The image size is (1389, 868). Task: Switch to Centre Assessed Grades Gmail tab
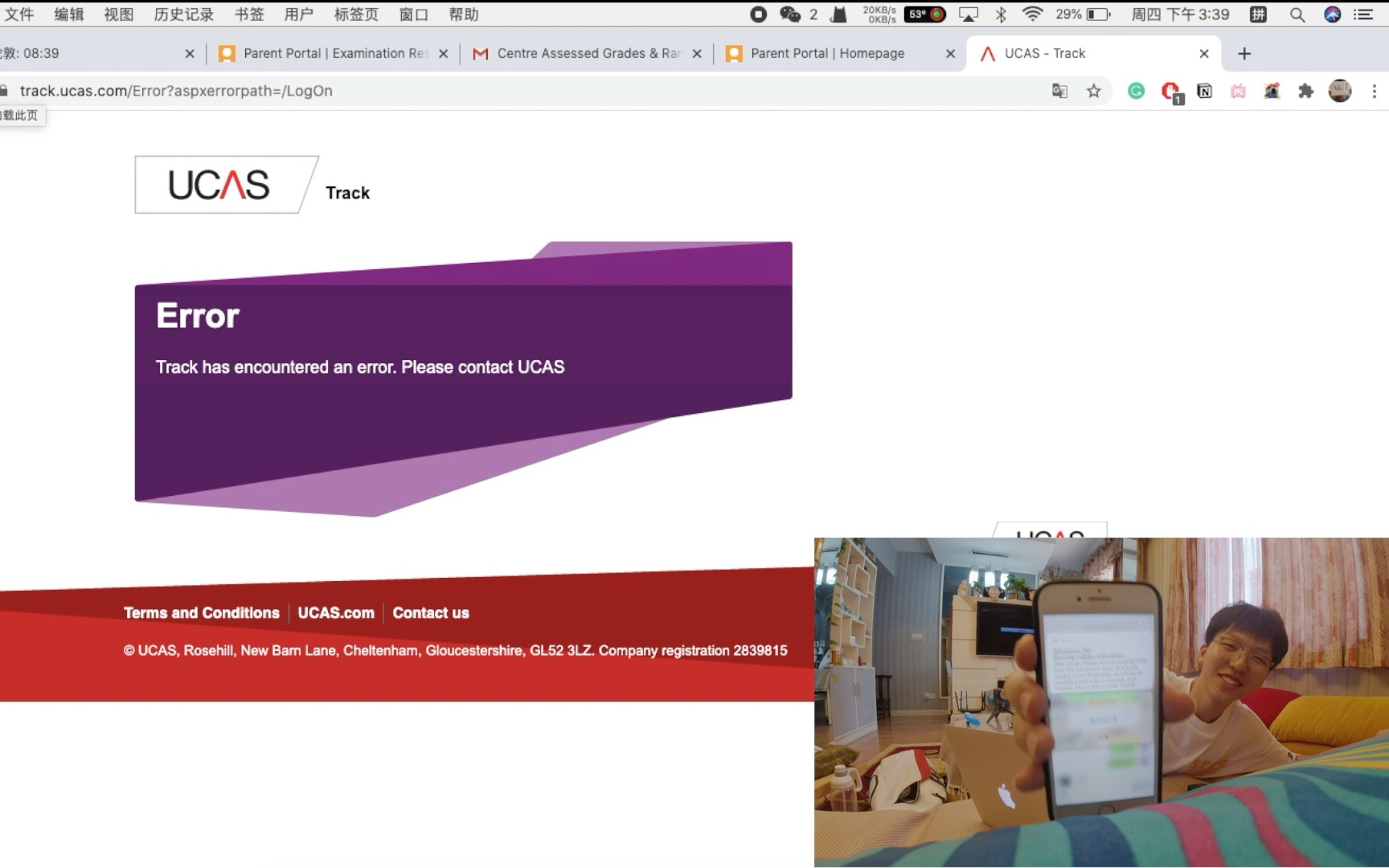click(587, 54)
